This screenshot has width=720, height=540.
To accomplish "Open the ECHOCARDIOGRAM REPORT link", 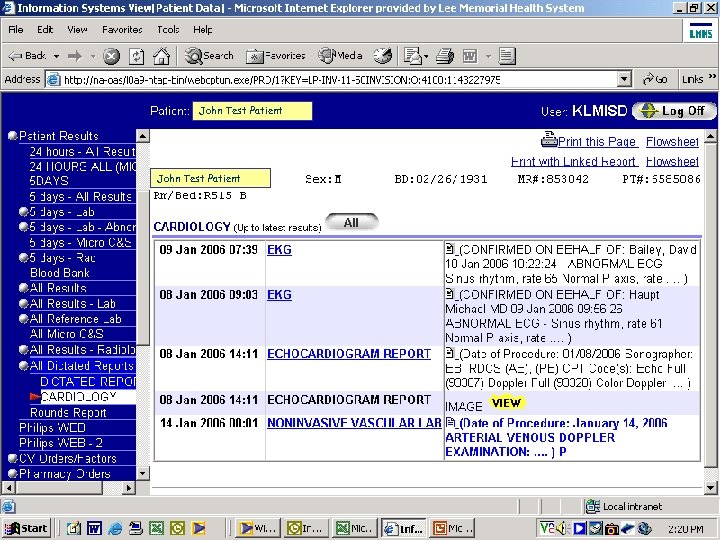I will tap(349, 354).
